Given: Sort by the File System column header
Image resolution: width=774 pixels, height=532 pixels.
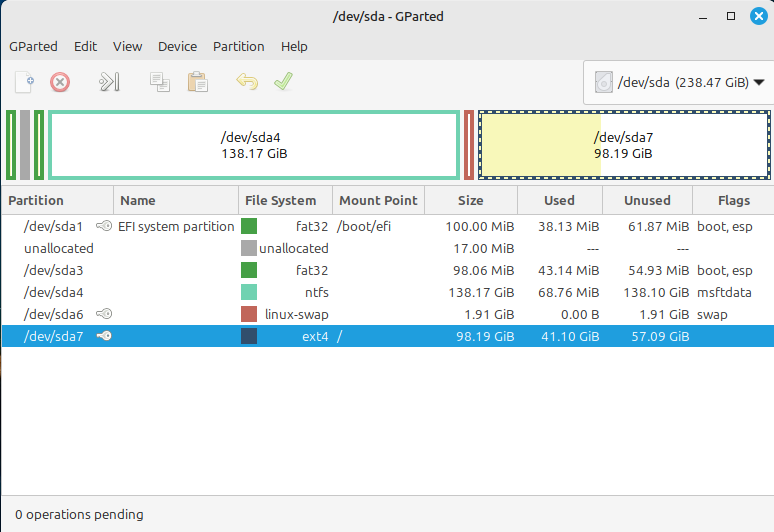Looking at the screenshot, I should 285,200.
